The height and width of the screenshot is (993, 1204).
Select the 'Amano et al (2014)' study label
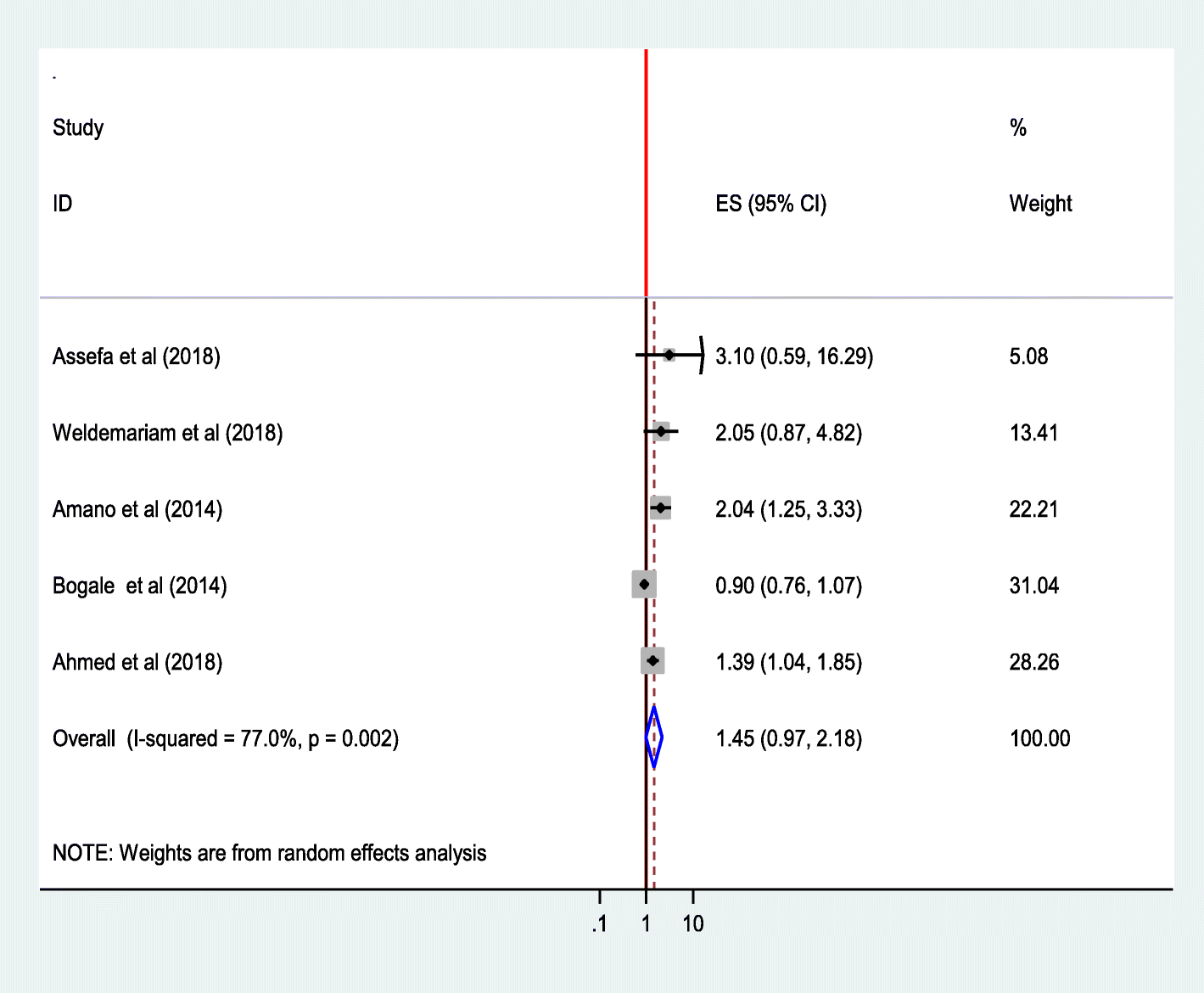[137, 509]
